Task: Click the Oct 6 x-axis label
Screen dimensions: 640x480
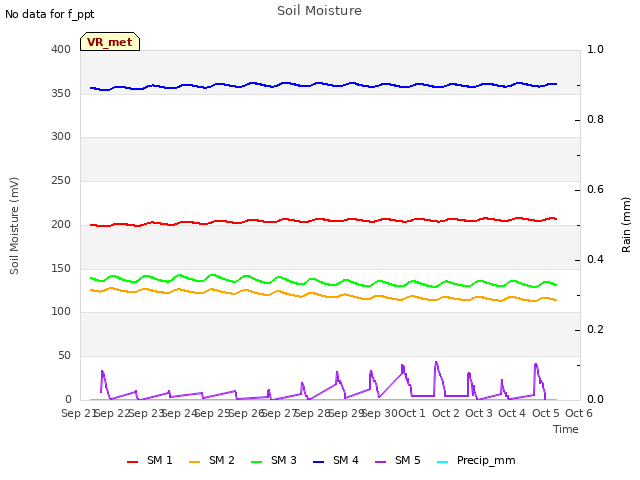Action: (x=579, y=413)
